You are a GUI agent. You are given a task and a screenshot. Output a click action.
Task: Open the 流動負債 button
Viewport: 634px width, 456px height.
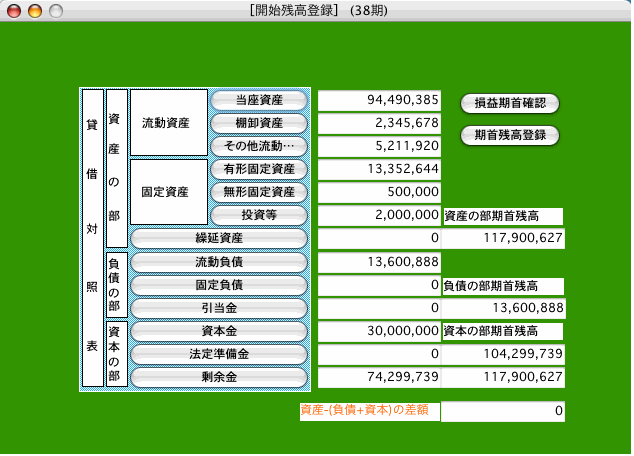[x=218, y=262]
